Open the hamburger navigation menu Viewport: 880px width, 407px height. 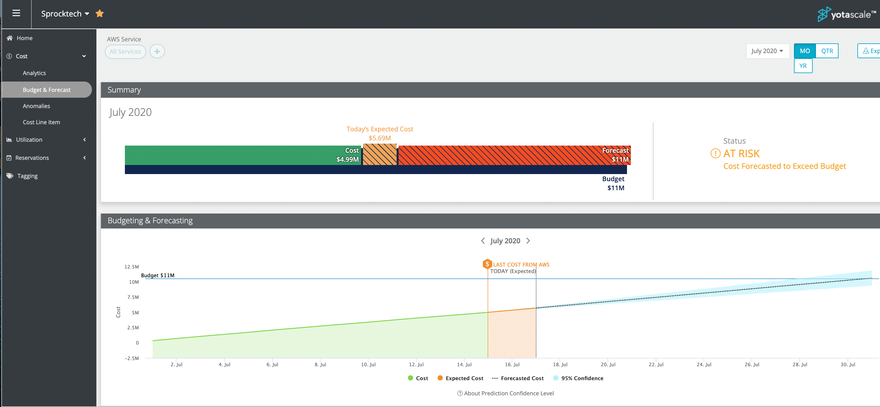[16, 14]
